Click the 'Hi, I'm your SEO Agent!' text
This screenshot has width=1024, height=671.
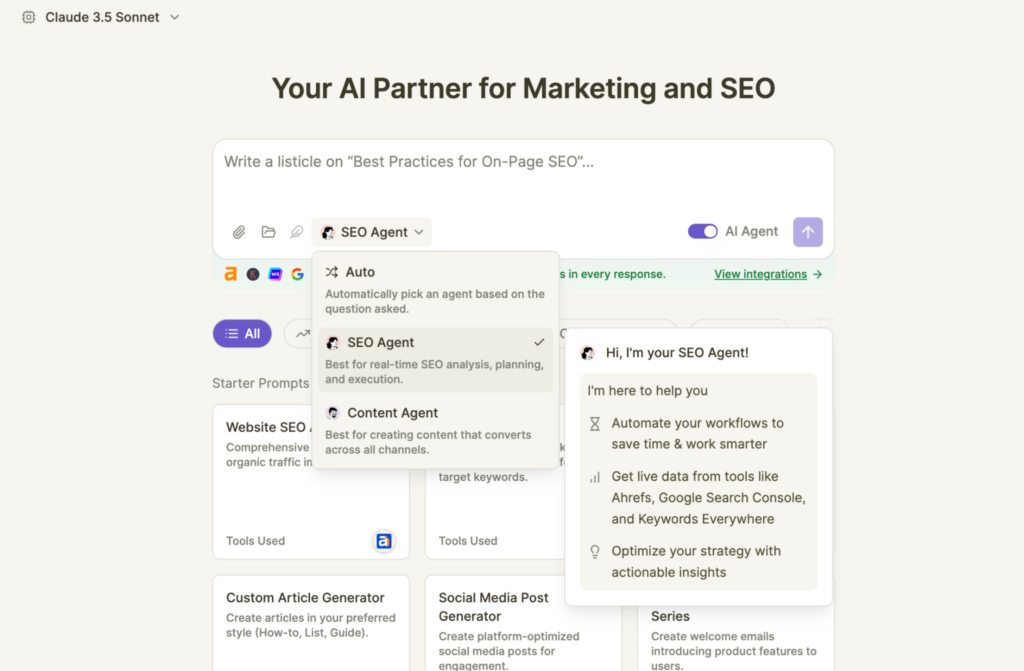677,353
